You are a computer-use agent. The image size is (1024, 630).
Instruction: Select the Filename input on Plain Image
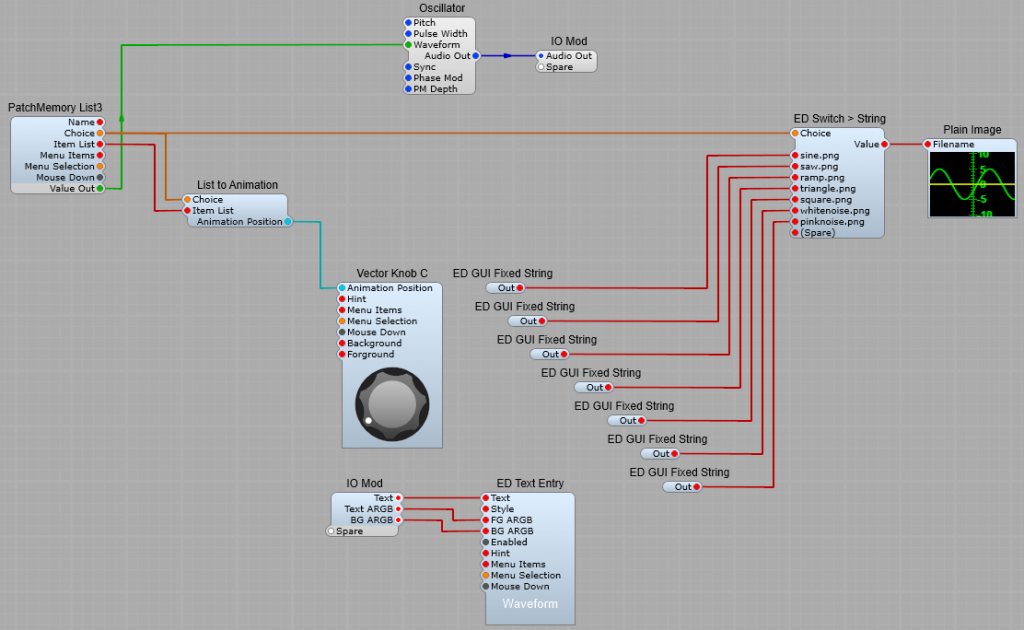click(930, 143)
